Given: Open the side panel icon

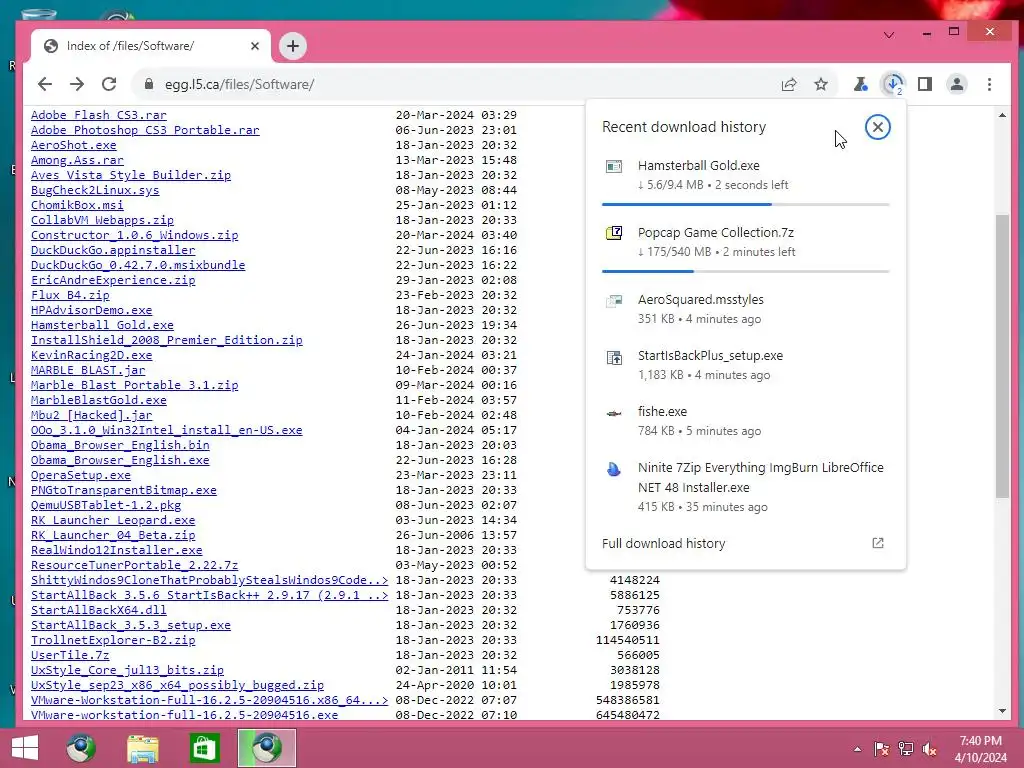Looking at the screenshot, I should (x=925, y=84).
